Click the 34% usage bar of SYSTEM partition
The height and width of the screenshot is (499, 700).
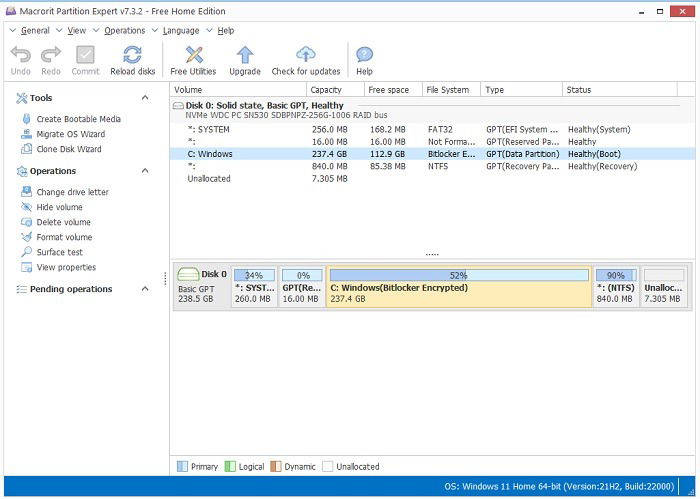point(254,275)
